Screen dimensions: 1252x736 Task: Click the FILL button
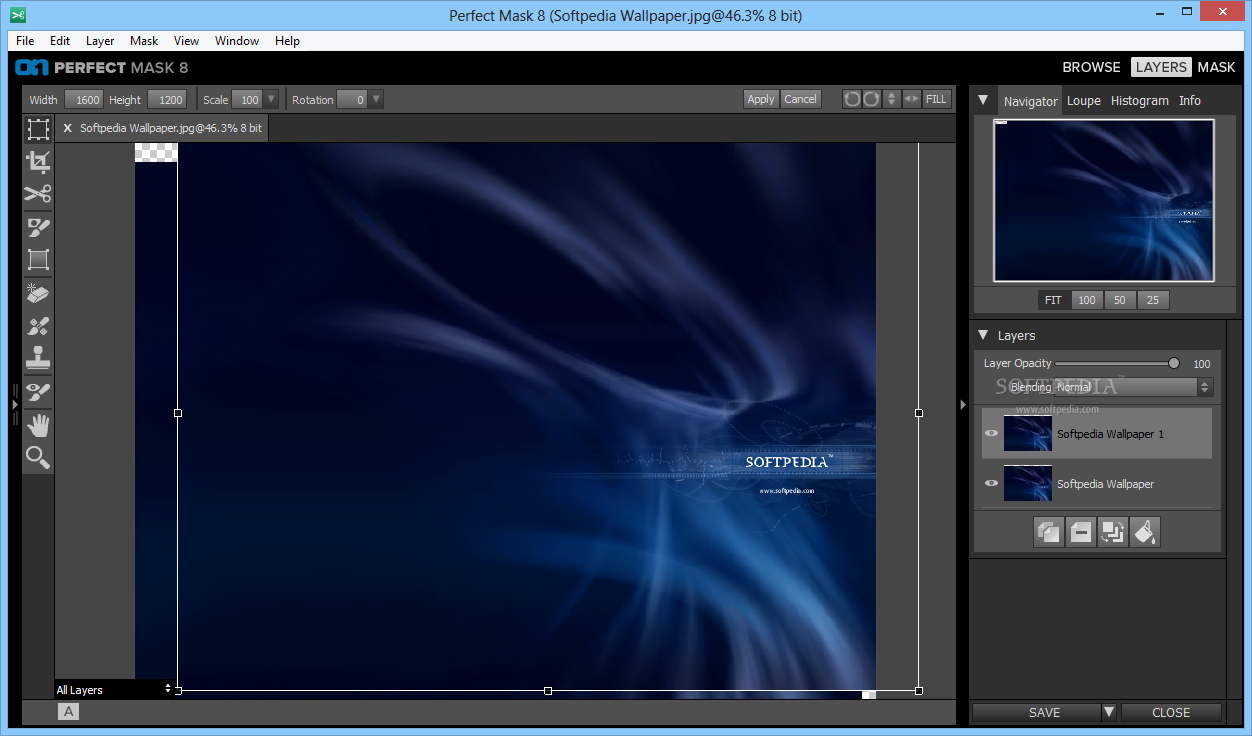[936, 99]
